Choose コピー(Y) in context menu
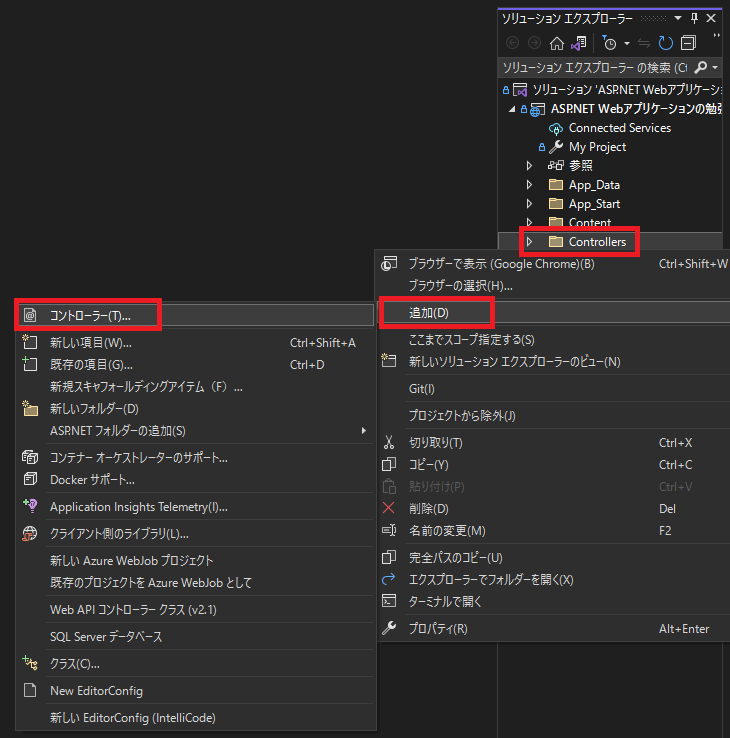Screen dimensions: 730x738 (553, 465)
